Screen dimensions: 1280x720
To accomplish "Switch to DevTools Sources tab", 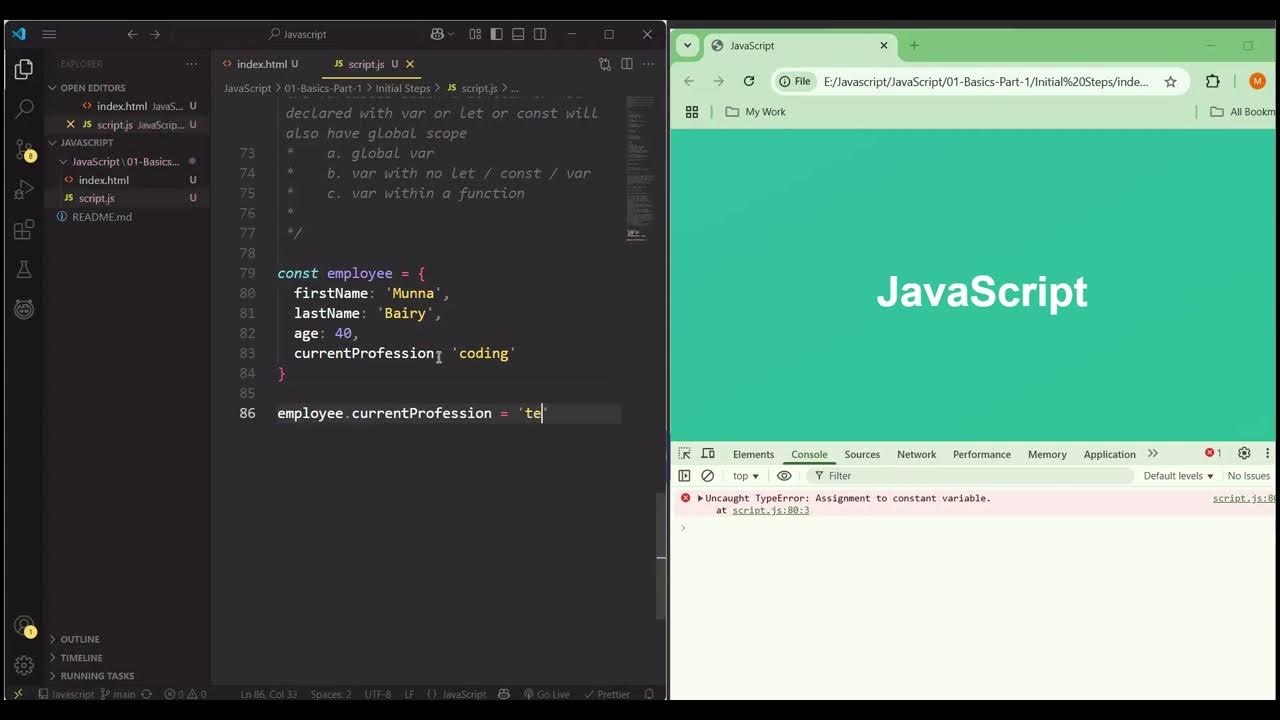I will point(862,454).
